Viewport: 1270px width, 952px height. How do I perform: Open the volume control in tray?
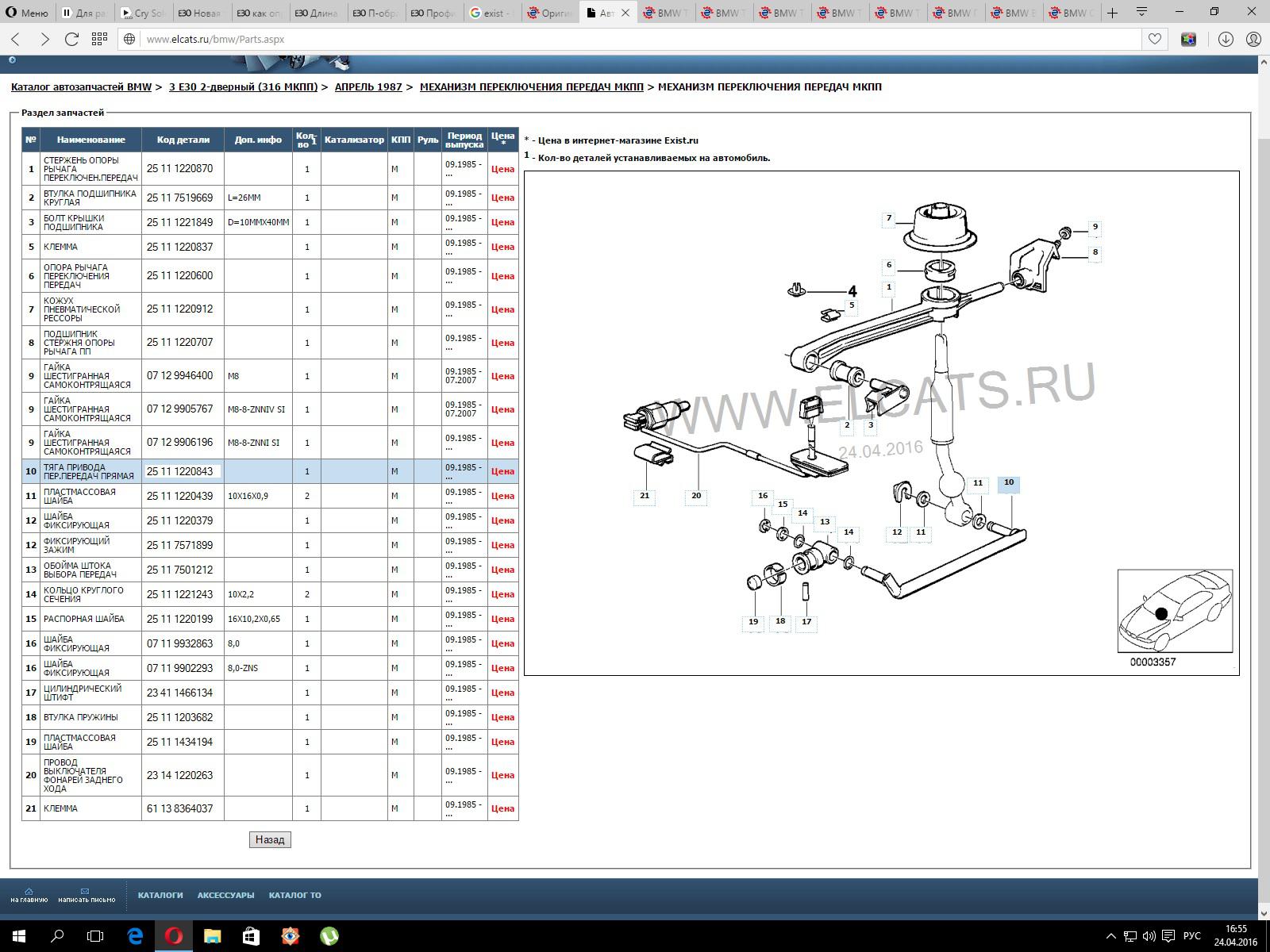point(1149,937)
